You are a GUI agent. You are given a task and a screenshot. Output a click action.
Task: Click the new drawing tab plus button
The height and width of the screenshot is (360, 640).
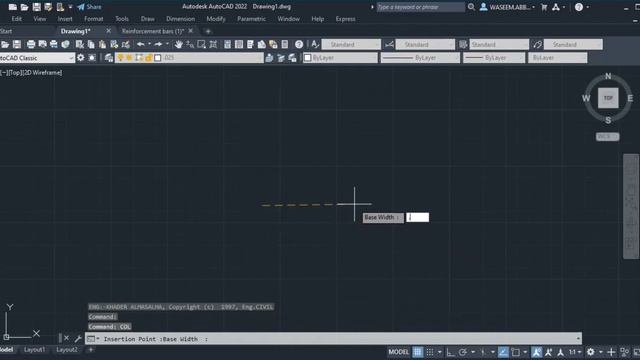[x=208, y=31]
